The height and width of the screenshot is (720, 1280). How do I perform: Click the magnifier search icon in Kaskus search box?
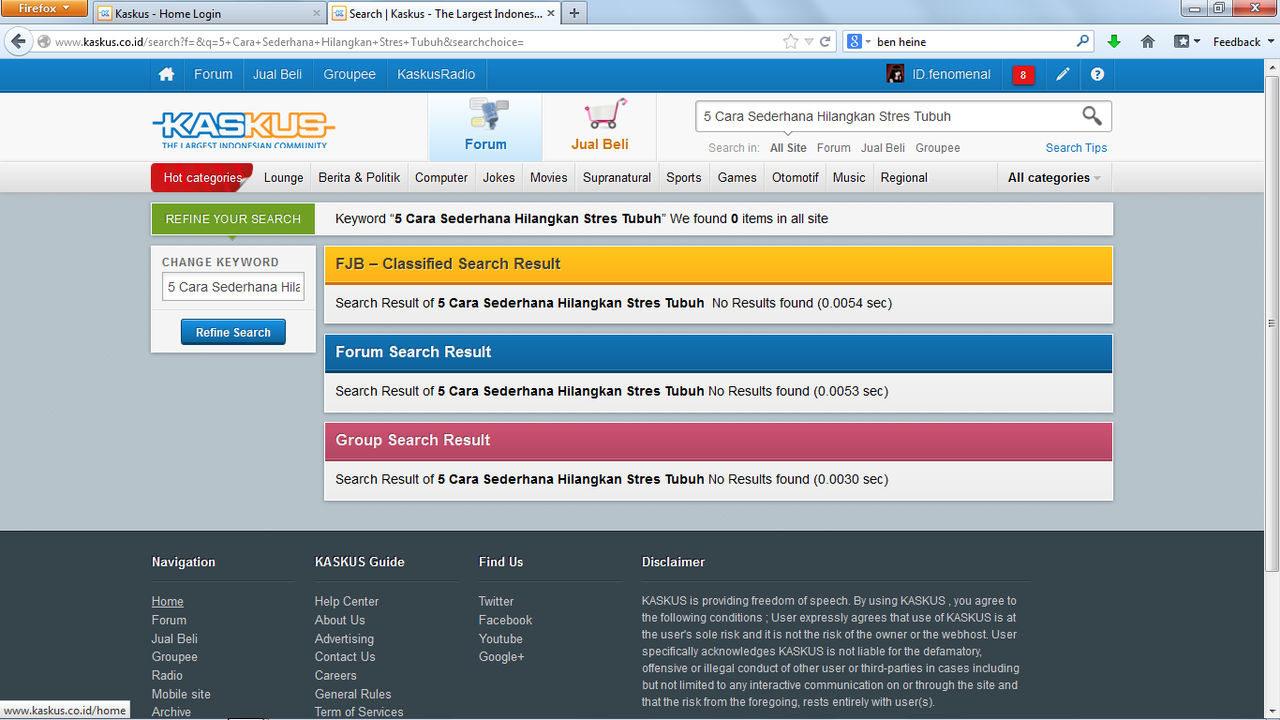[x=1092, y=116]
